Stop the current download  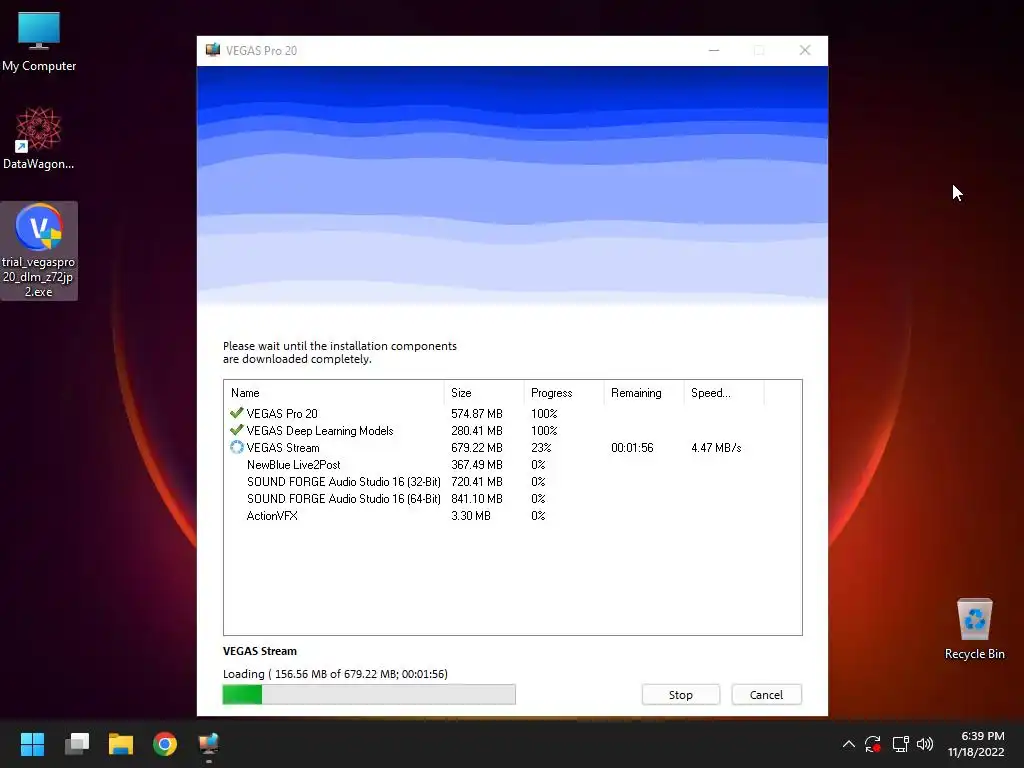point(680,695)
